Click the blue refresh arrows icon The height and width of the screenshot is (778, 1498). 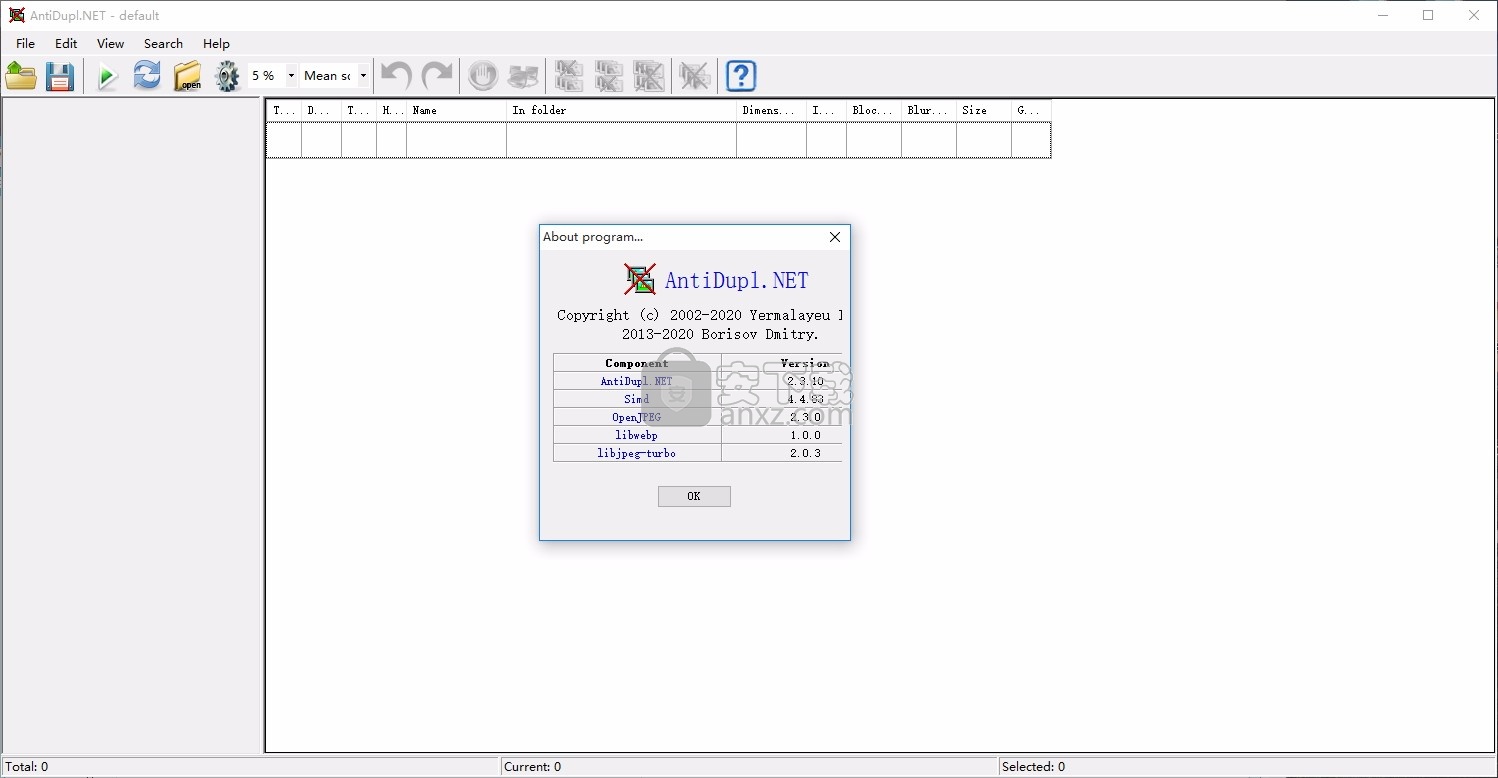pyautogui.click(x=147, y=76)
